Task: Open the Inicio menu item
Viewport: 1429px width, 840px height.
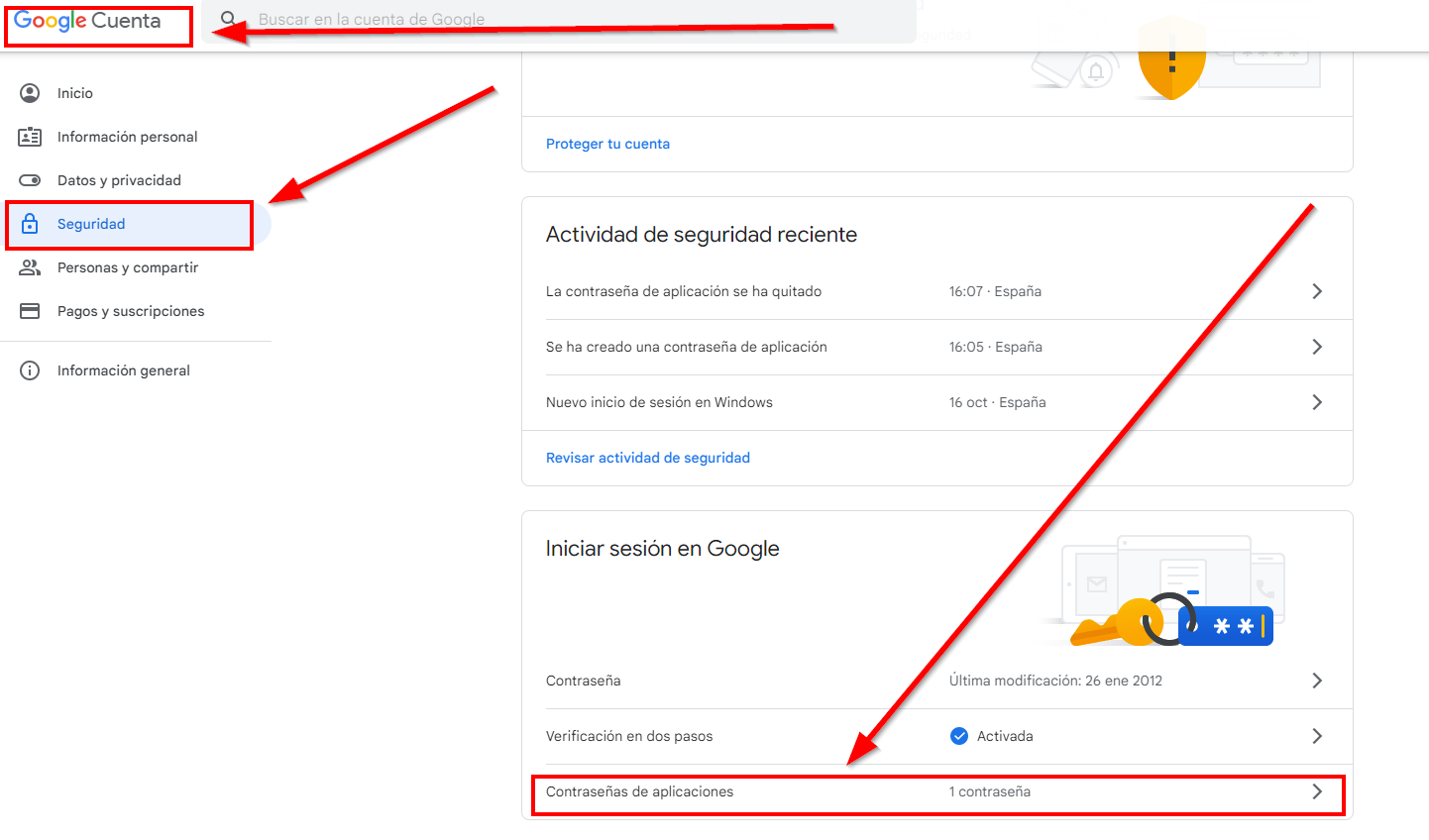Action: 136,93
